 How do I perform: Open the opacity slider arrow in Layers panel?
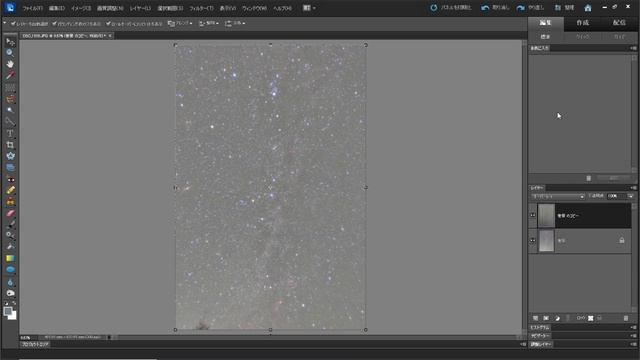[630, 196]
